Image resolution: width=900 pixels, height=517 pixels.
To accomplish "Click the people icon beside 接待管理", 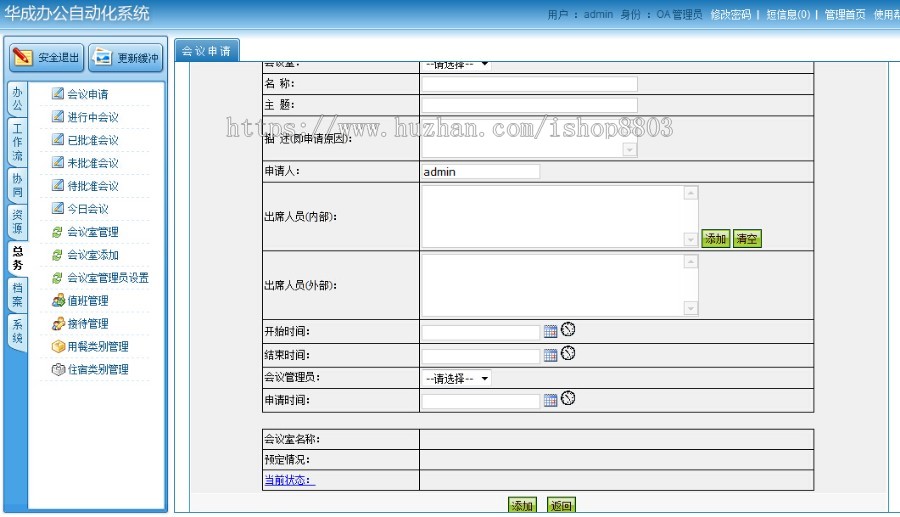I will (x=58, y=324).
